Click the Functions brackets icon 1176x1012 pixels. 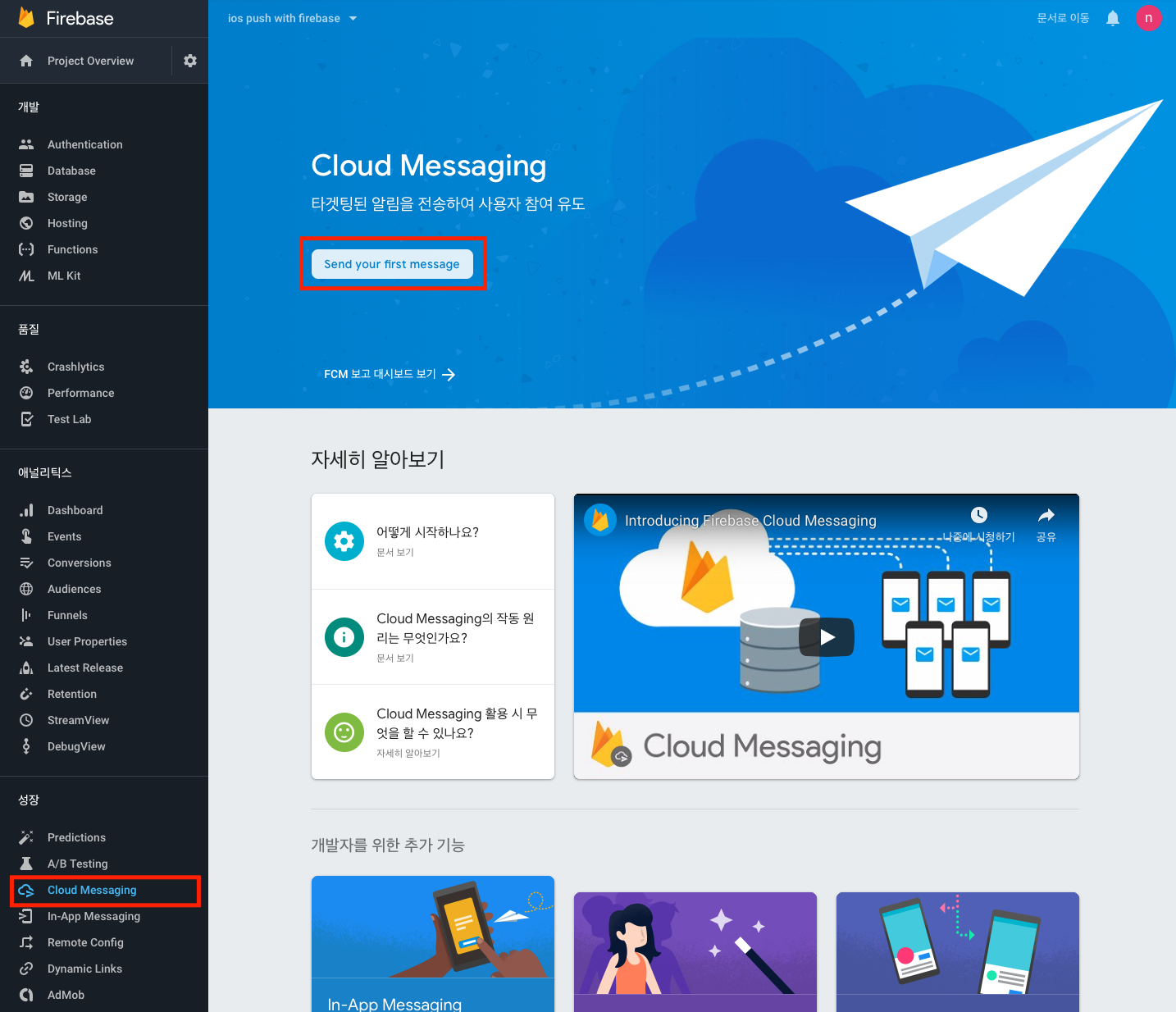(26, 249)
